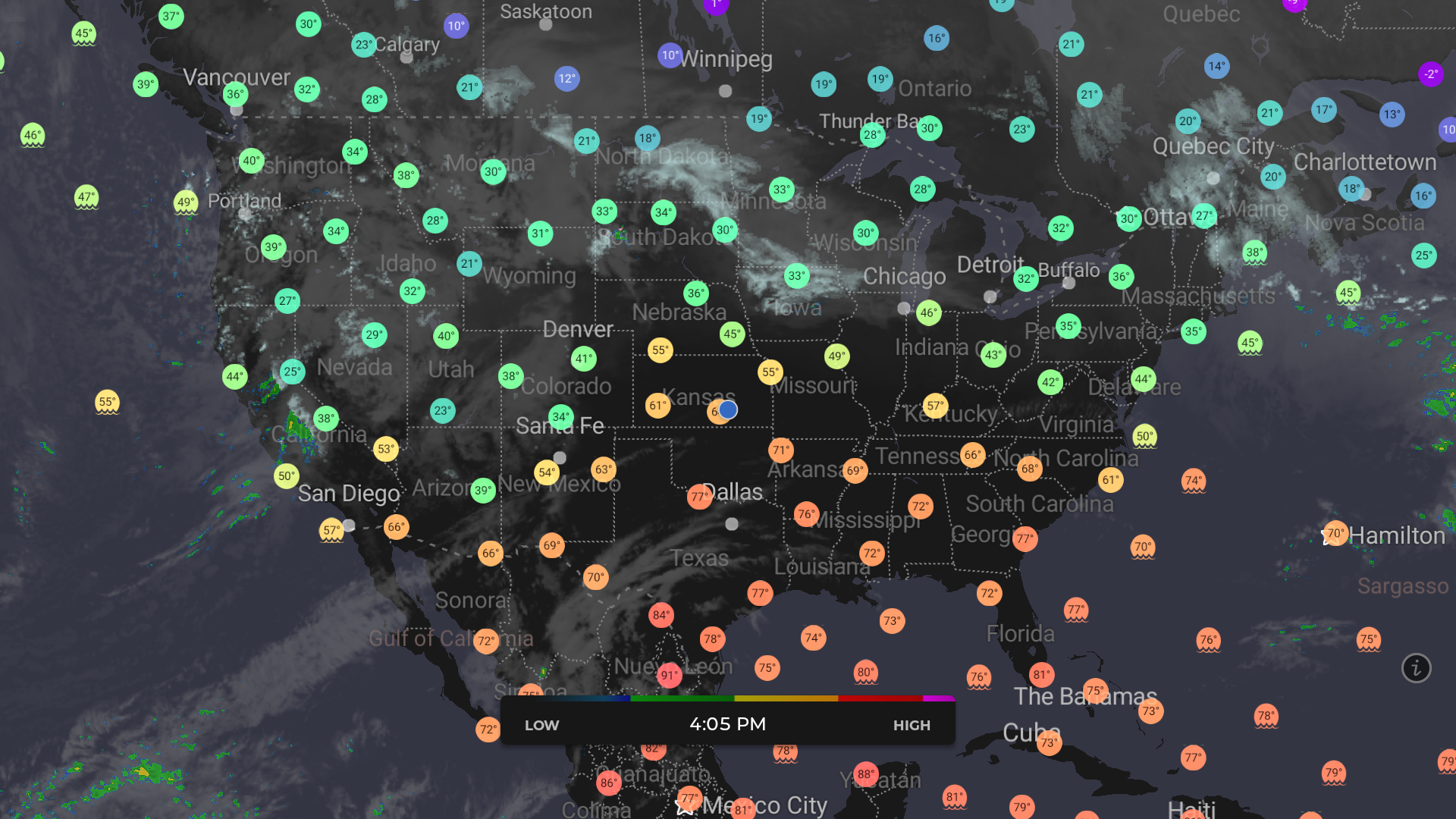Select the 88° badge near Yucatán
This screenshot has height=819, width=1456.
866,773
